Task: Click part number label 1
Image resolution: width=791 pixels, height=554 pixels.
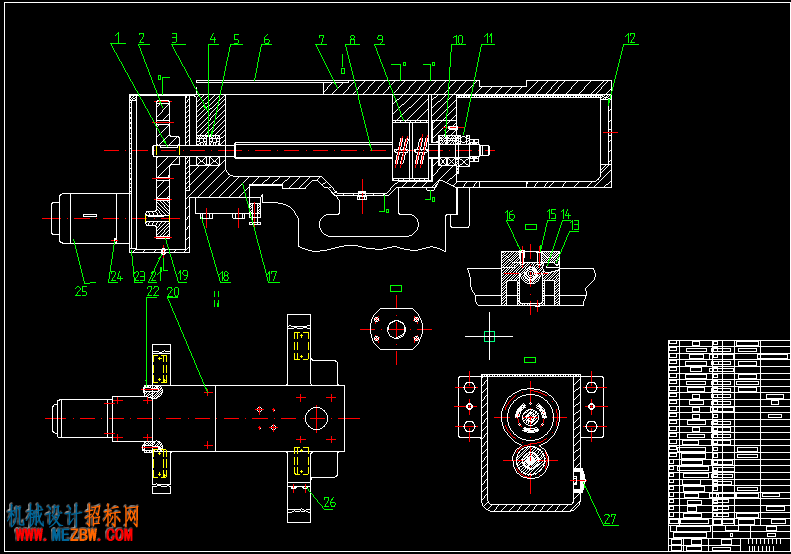Action: click(118, 38)
